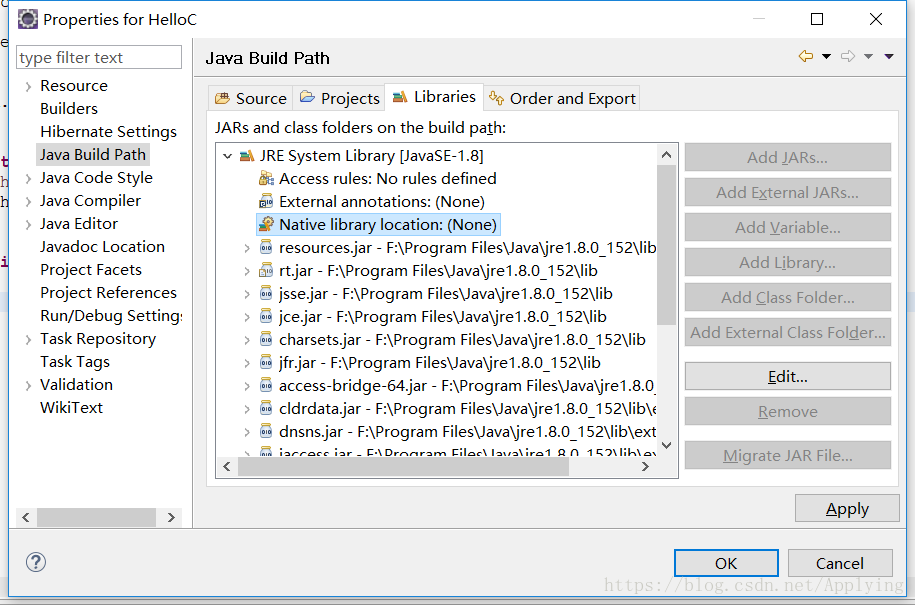Image resolution: width=915 pixels, height=605 pixels.
Task: Expand the Task Repository category
Action: click(x=28, y=340)
